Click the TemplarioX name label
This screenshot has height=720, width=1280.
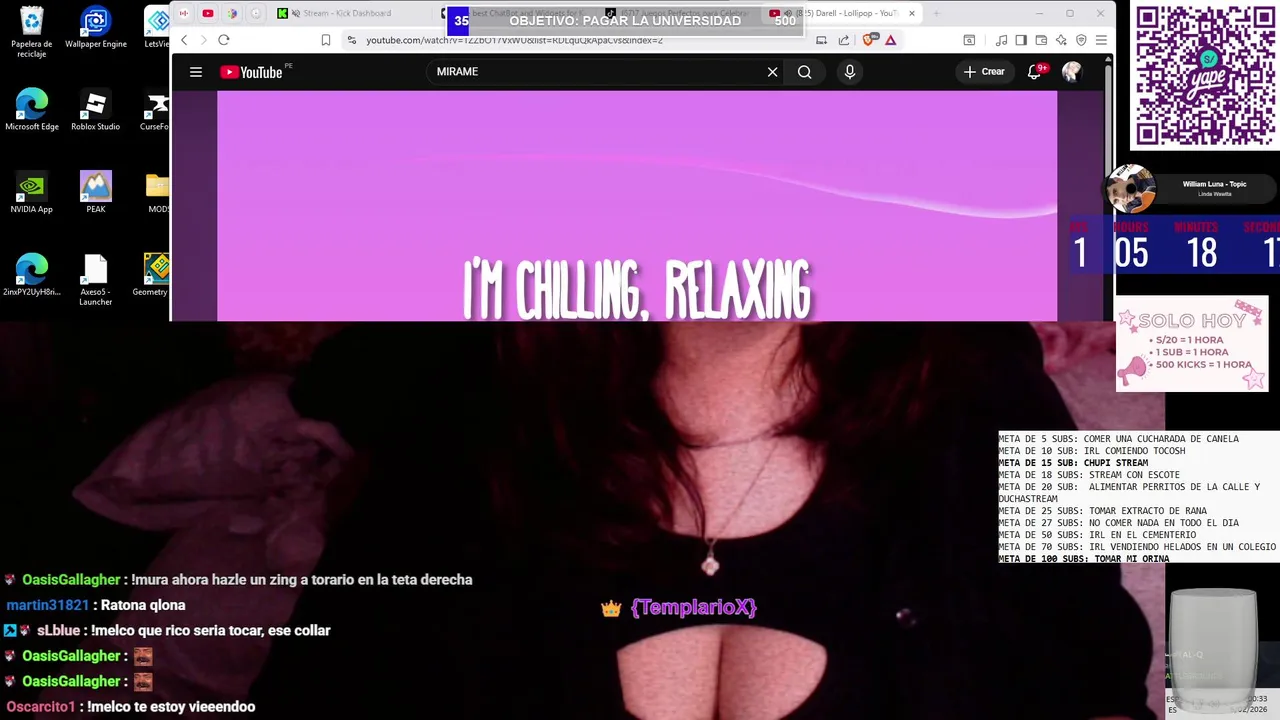(693, 607)
